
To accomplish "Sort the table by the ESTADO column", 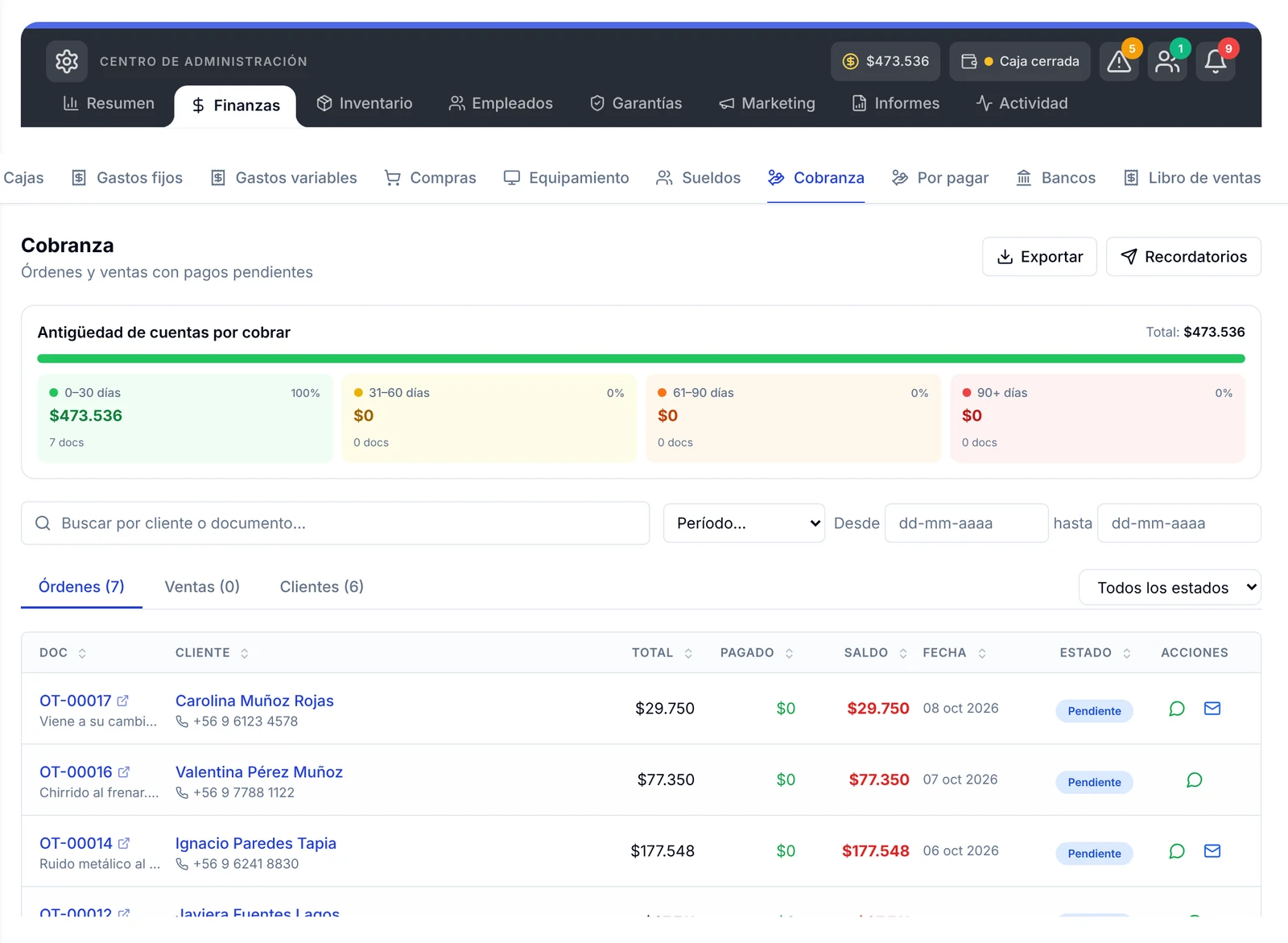I will [1095, 653].
